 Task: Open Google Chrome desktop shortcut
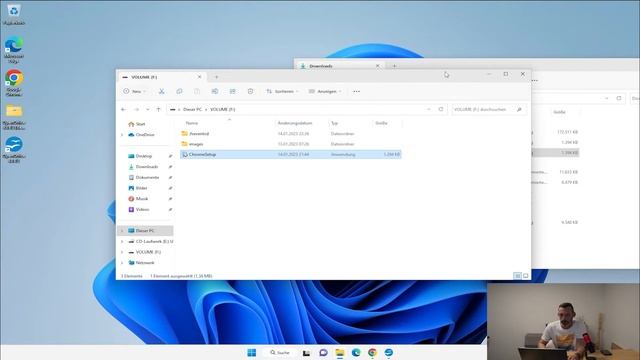(x=14, y=83)
